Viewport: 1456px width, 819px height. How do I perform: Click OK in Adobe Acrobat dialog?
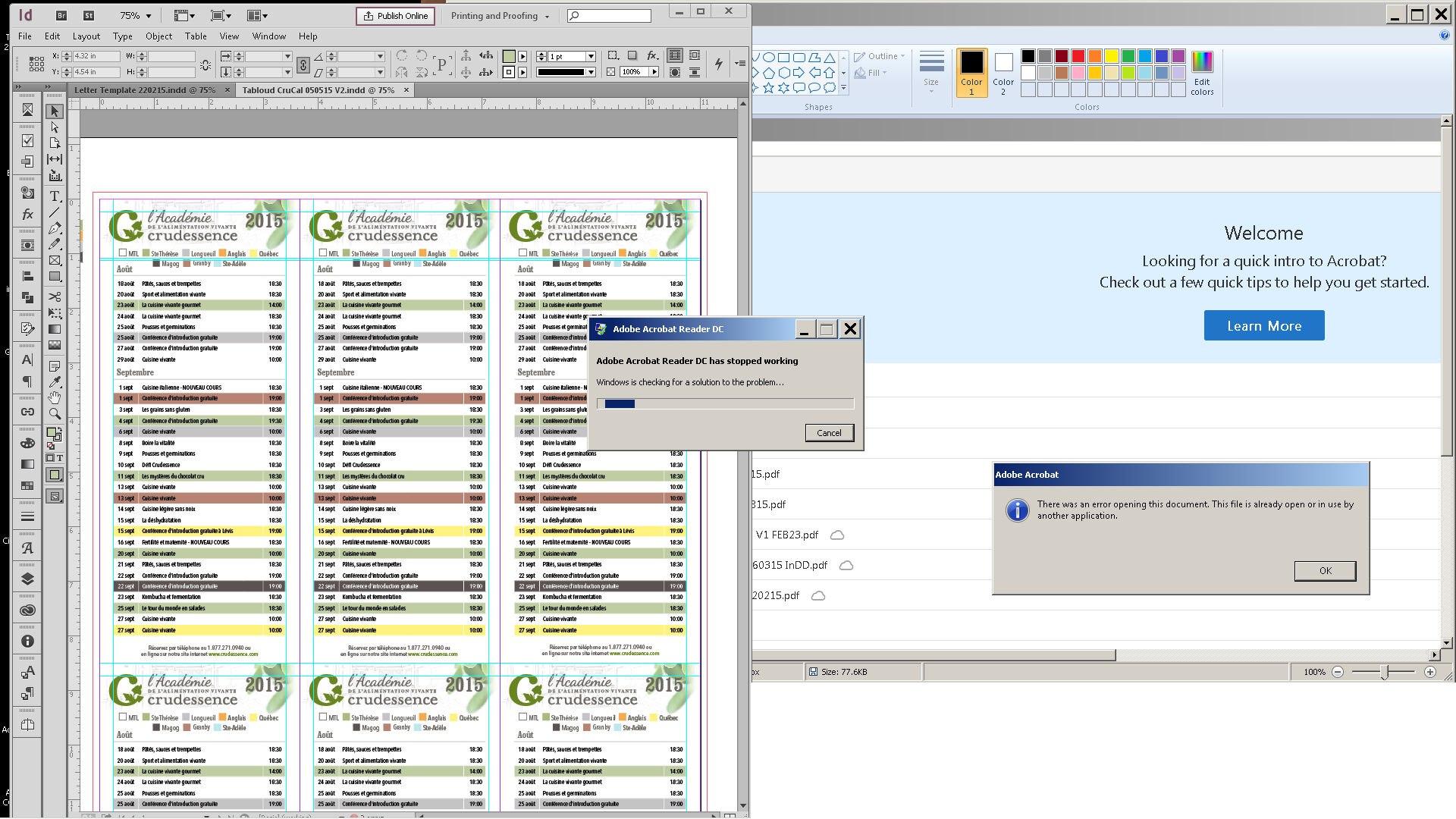tap(1325, 570)
